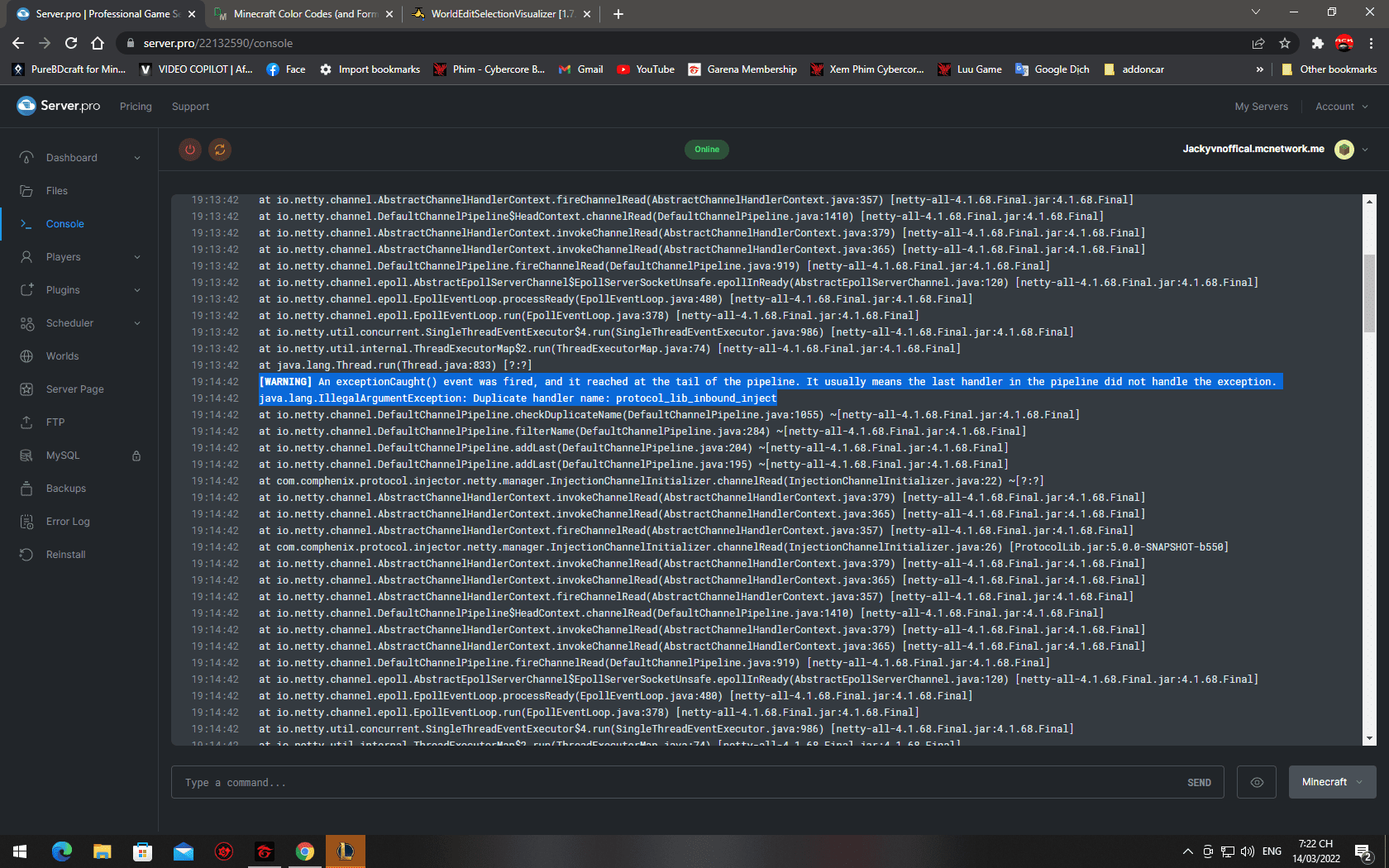Click the console scrollbar thumb
Image resolution: width=1389 pixels, height=868 pixels.
tap(1369, 293)
